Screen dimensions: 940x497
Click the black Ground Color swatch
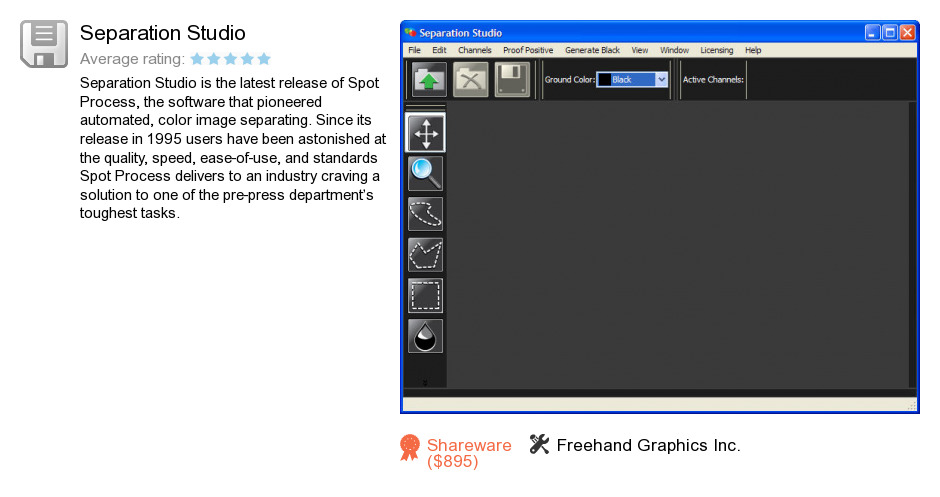605,80
